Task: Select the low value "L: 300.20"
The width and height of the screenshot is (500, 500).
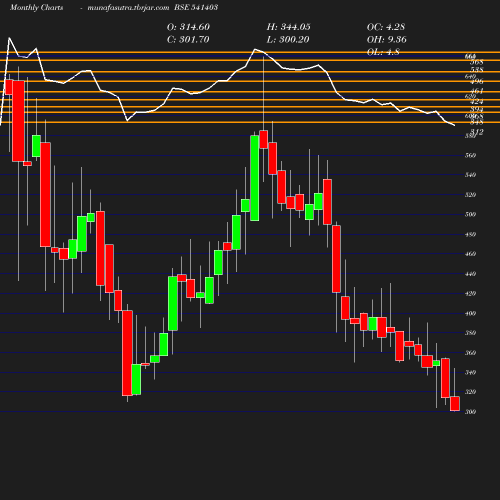Action: (288, 39)
